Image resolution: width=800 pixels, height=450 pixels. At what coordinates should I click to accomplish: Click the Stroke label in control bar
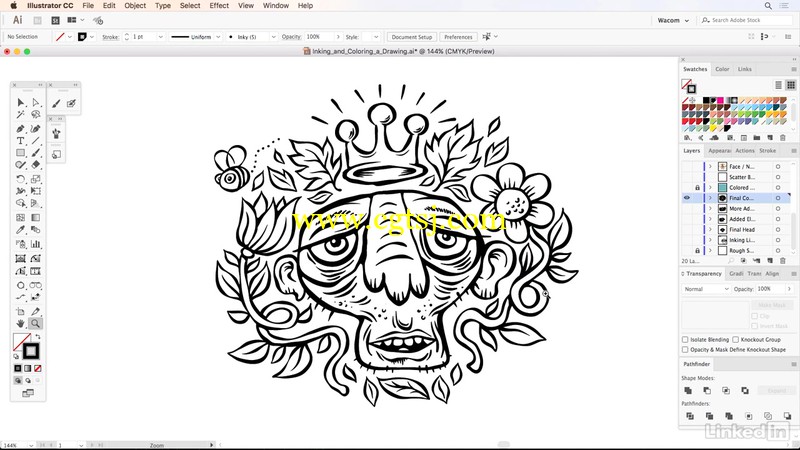click(x=110, y=37)
